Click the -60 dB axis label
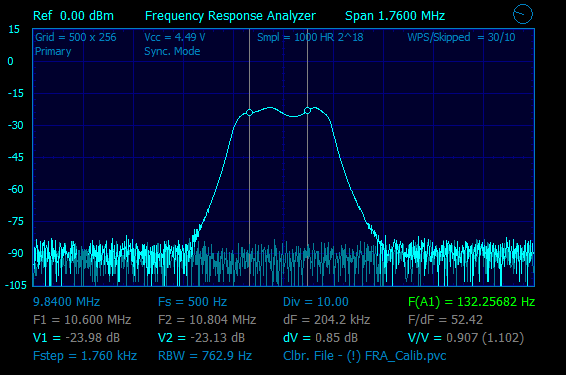 click(15, 189)
